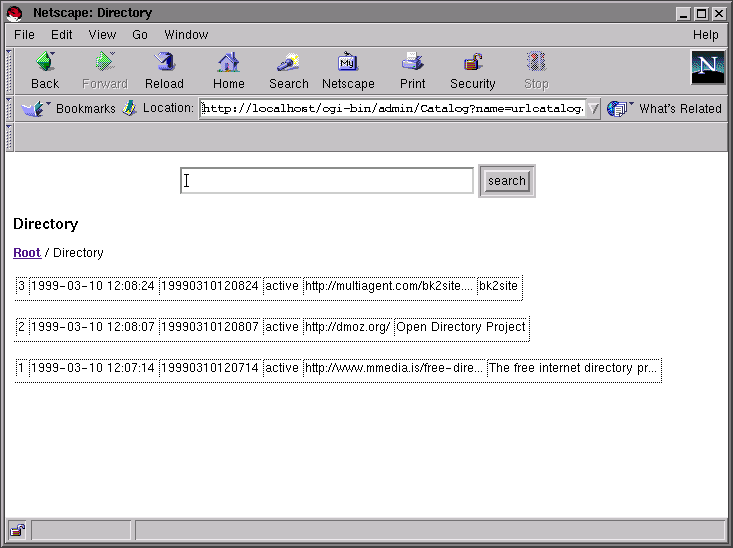Open the Bookmarks menu icon
This screenshot has height=548, width=733.
tap(34, 108)
